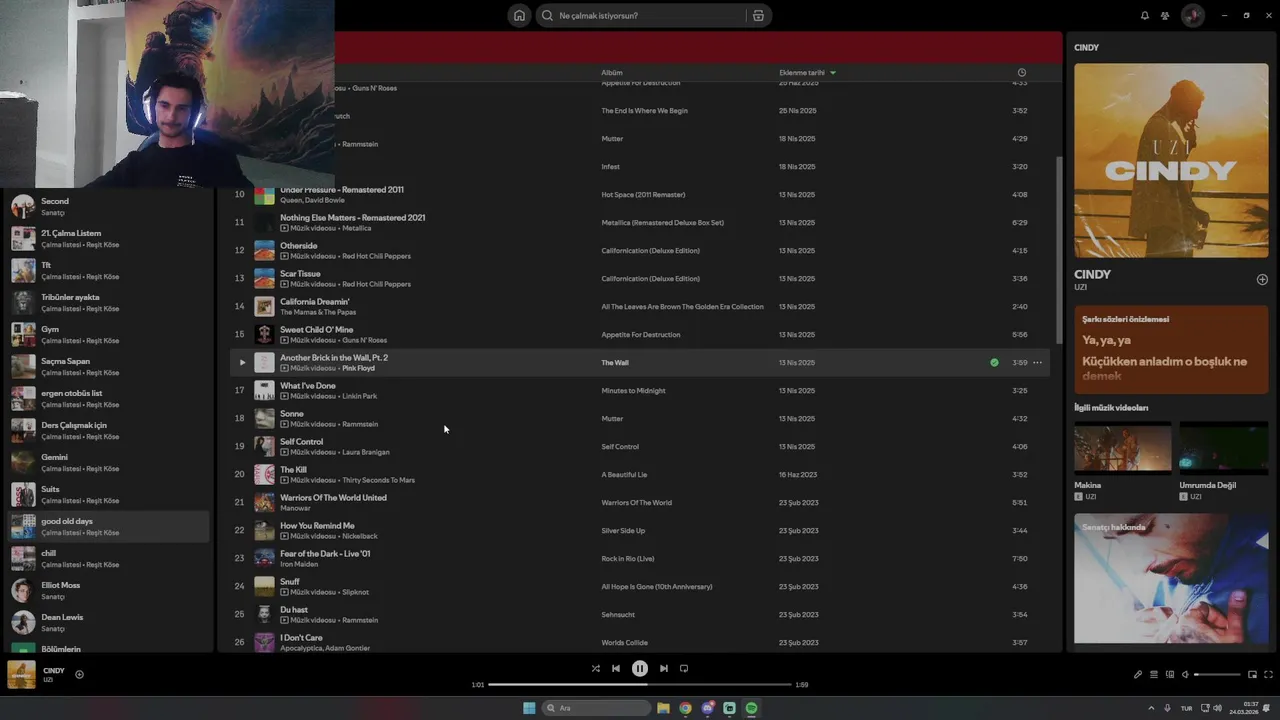Viewport: 1280px width, 720px height.
Task: Play Another Brick in the Wall, Pt. 2
Action: pyautogui.click(x=242, y=363)
